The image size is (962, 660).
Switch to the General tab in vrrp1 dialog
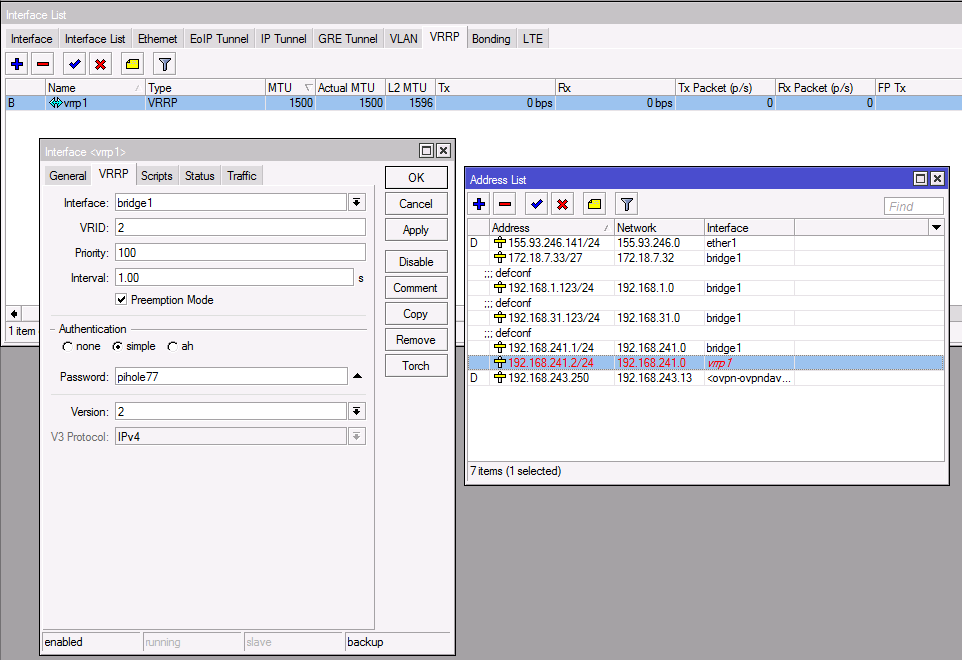coord(67,175)
